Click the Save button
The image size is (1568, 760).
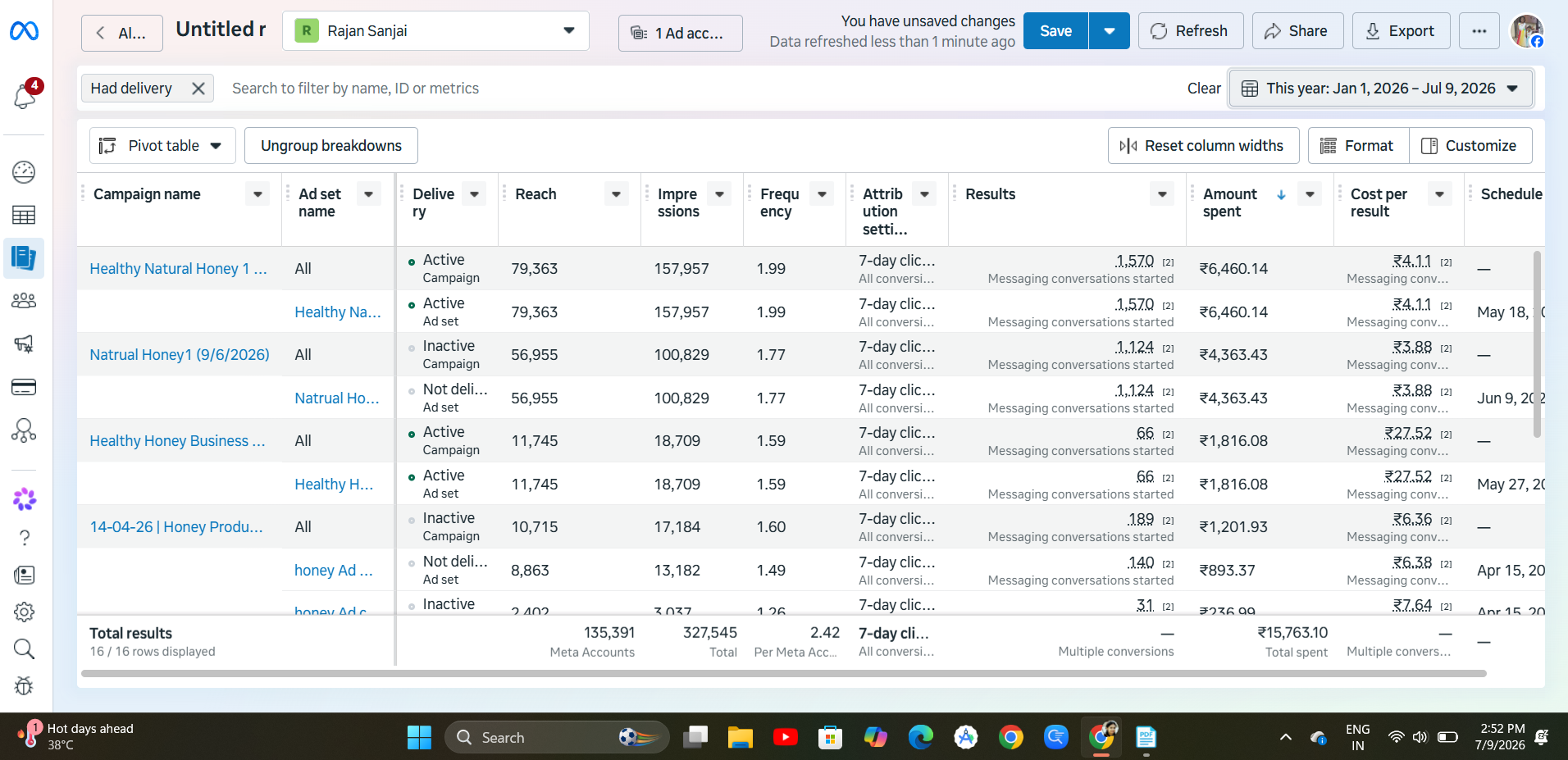tap(1056, 31)
